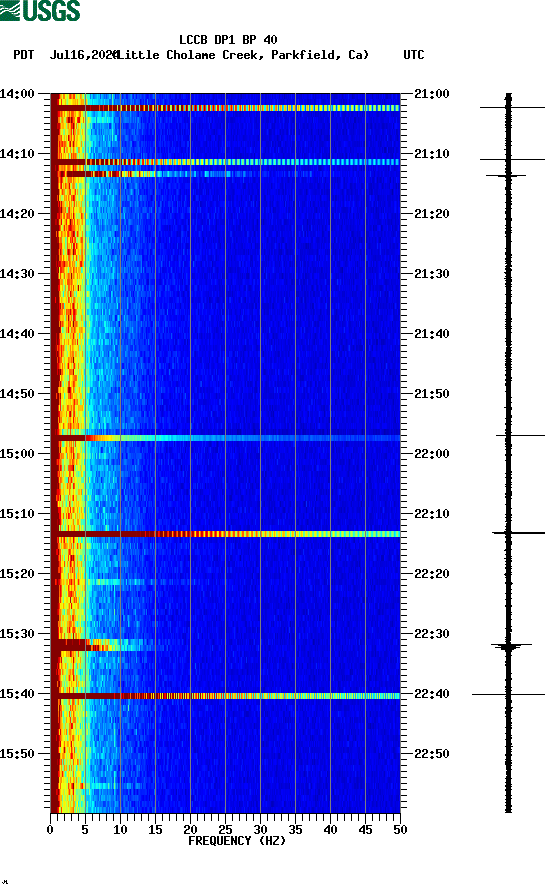
Task: Click the USGS logo
Action: (x=40, y=11)
